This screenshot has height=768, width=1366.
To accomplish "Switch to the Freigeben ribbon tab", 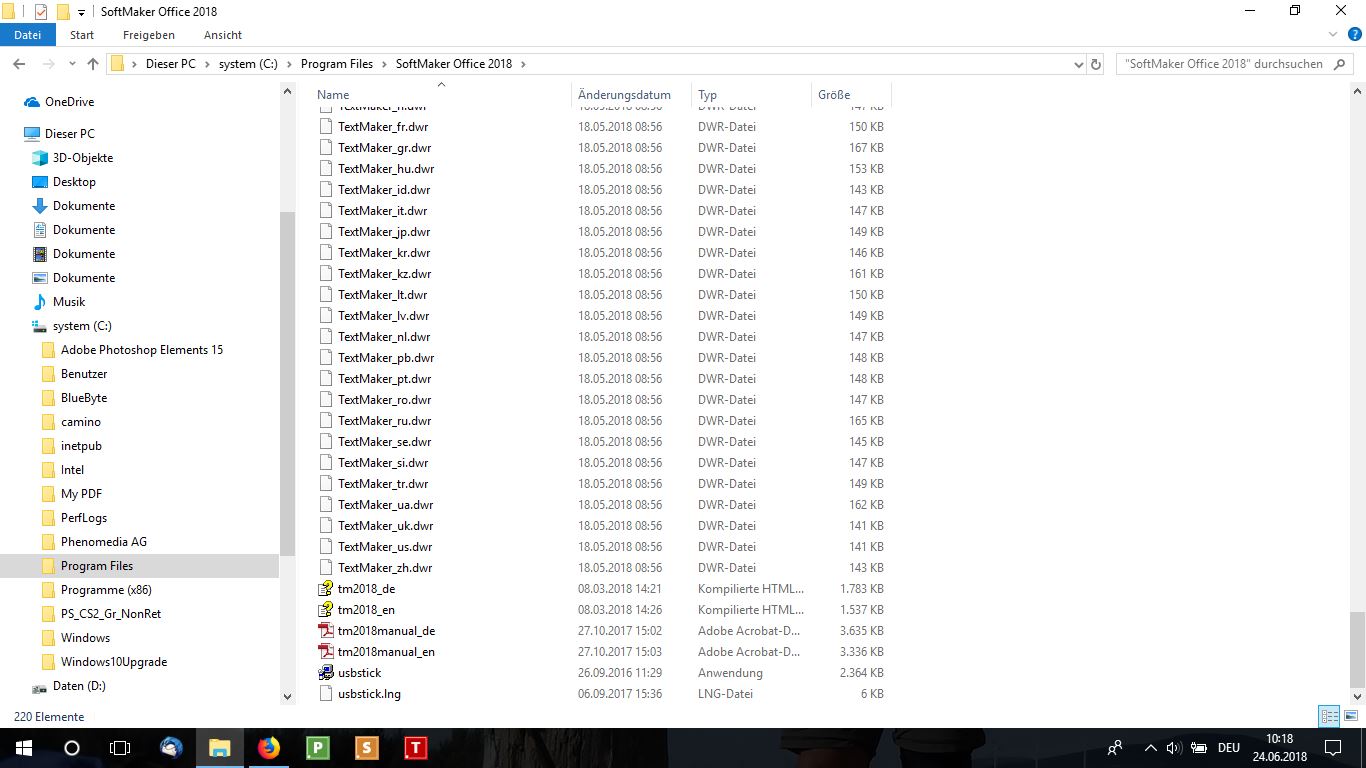I will 149,35.
